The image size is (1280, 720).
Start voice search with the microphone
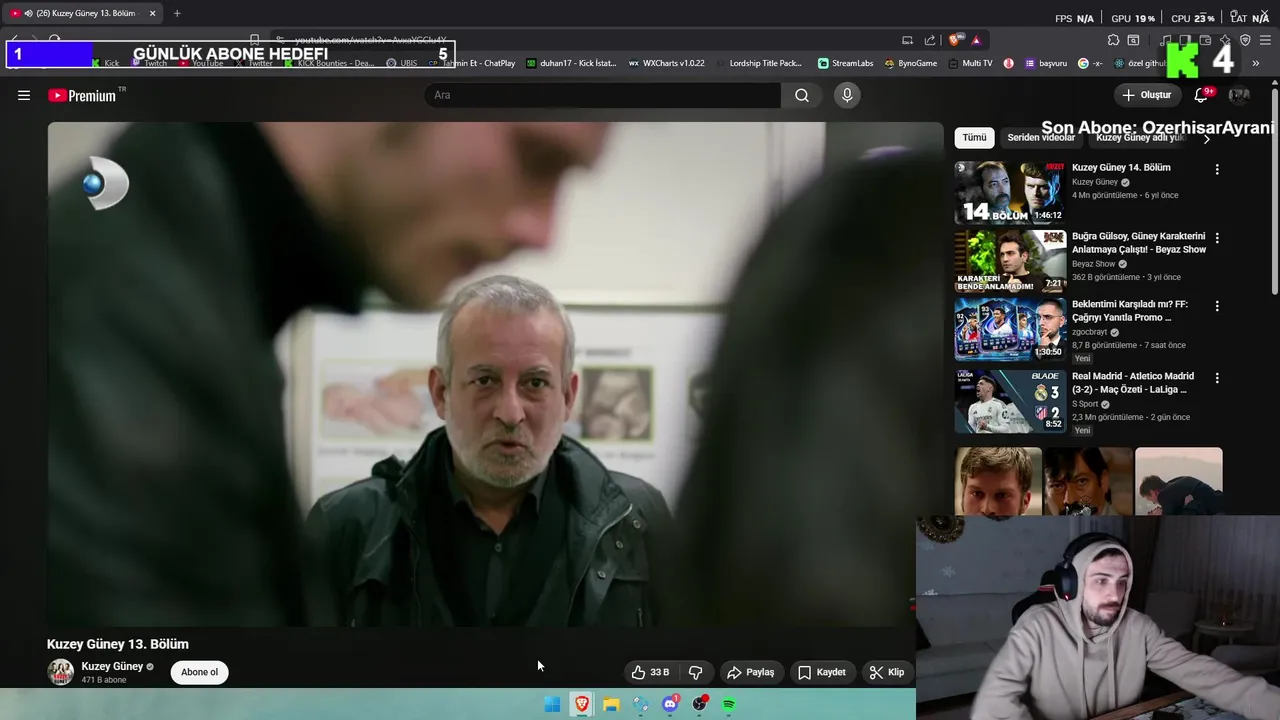click(x=847, y=95)
